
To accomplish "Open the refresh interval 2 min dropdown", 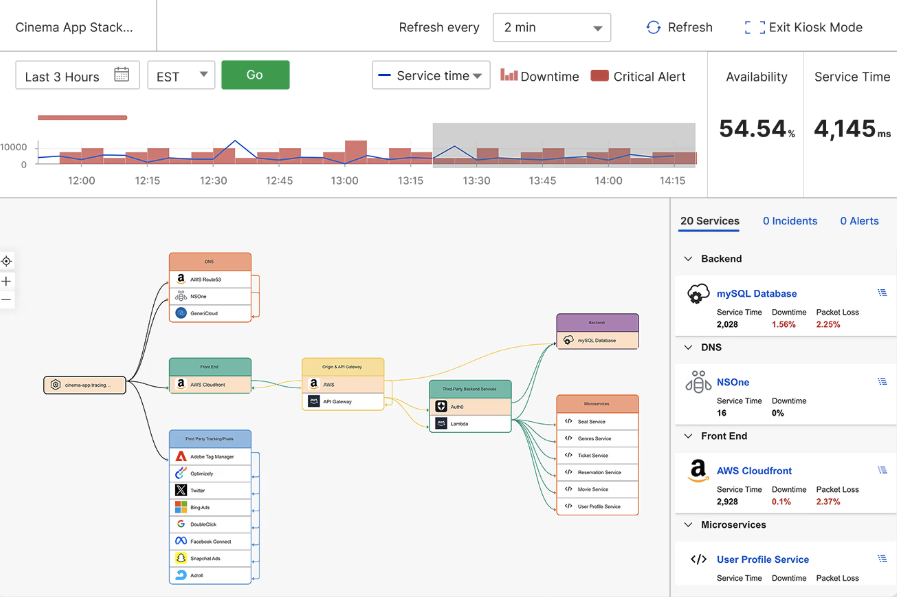I will point(551,27).
